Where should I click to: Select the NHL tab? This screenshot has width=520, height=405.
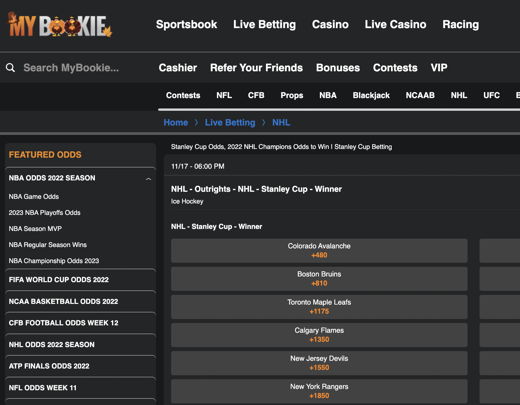459,95
